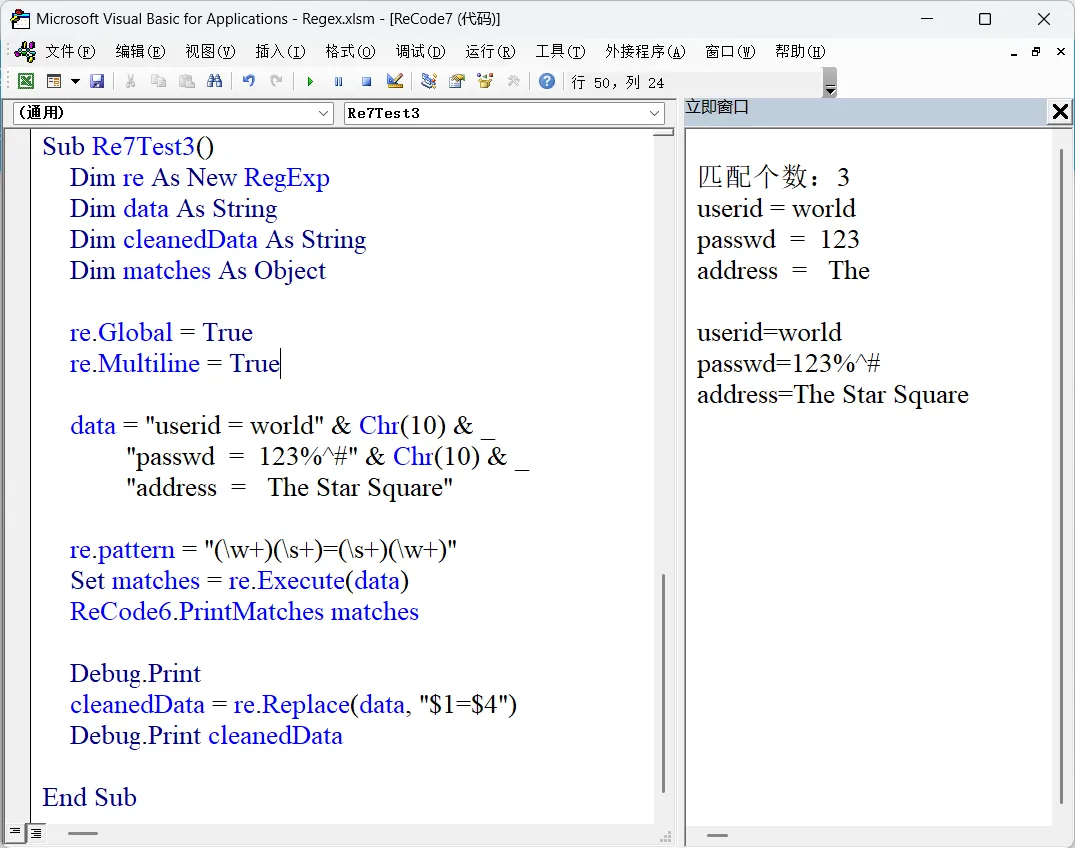Click the Toolbox wrench icon
Viewport: 1075px width, 848px height.
(x=514, y=82)
